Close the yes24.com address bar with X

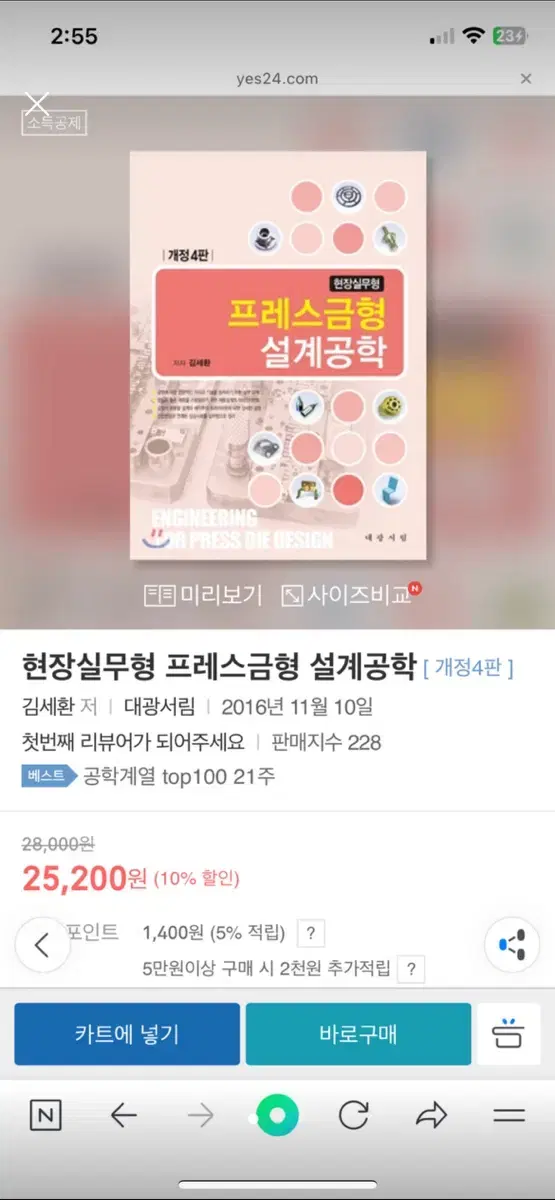click(527, 78)
